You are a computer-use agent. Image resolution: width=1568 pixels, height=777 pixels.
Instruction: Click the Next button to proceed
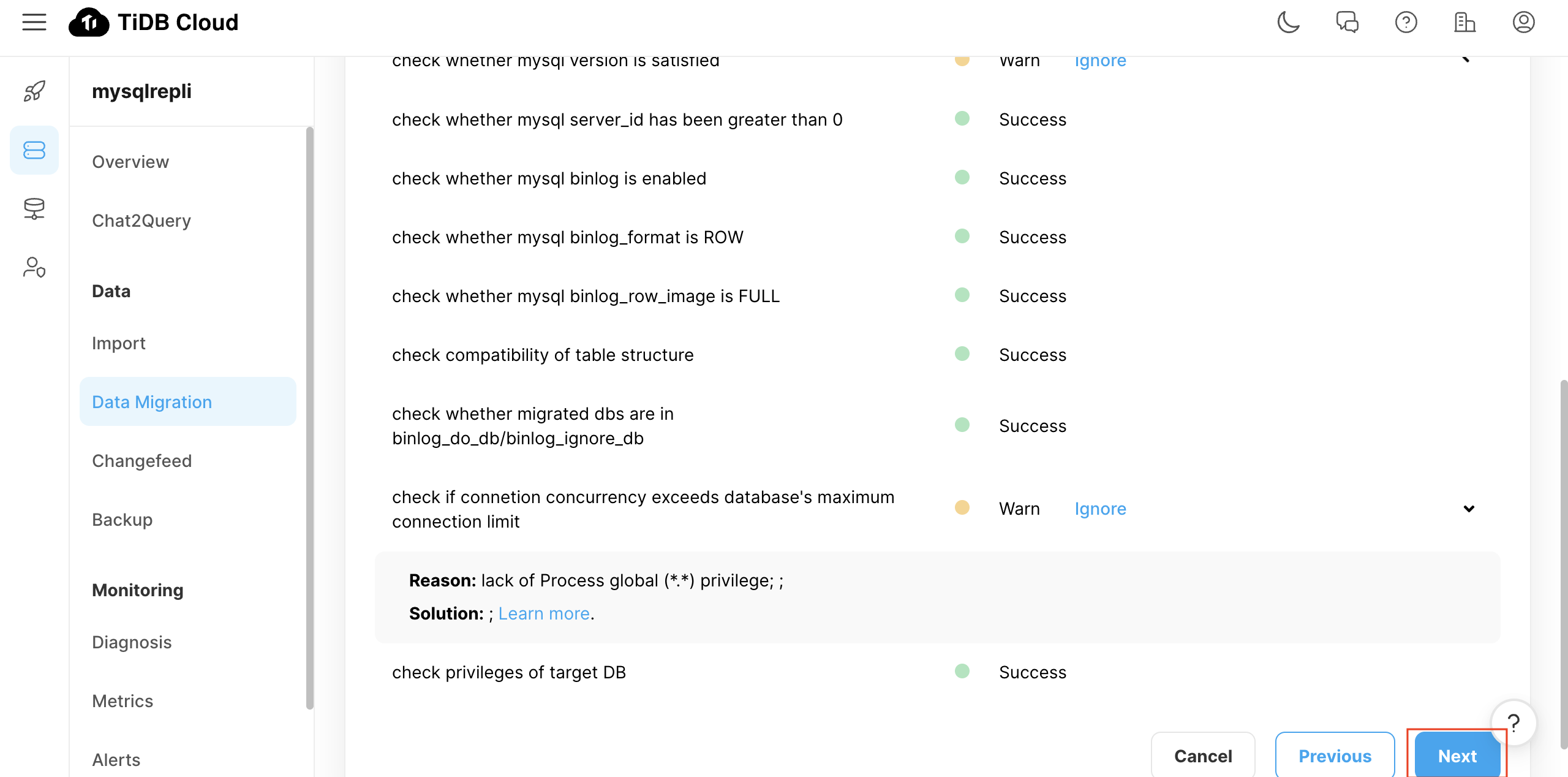tap(1457, 754)
